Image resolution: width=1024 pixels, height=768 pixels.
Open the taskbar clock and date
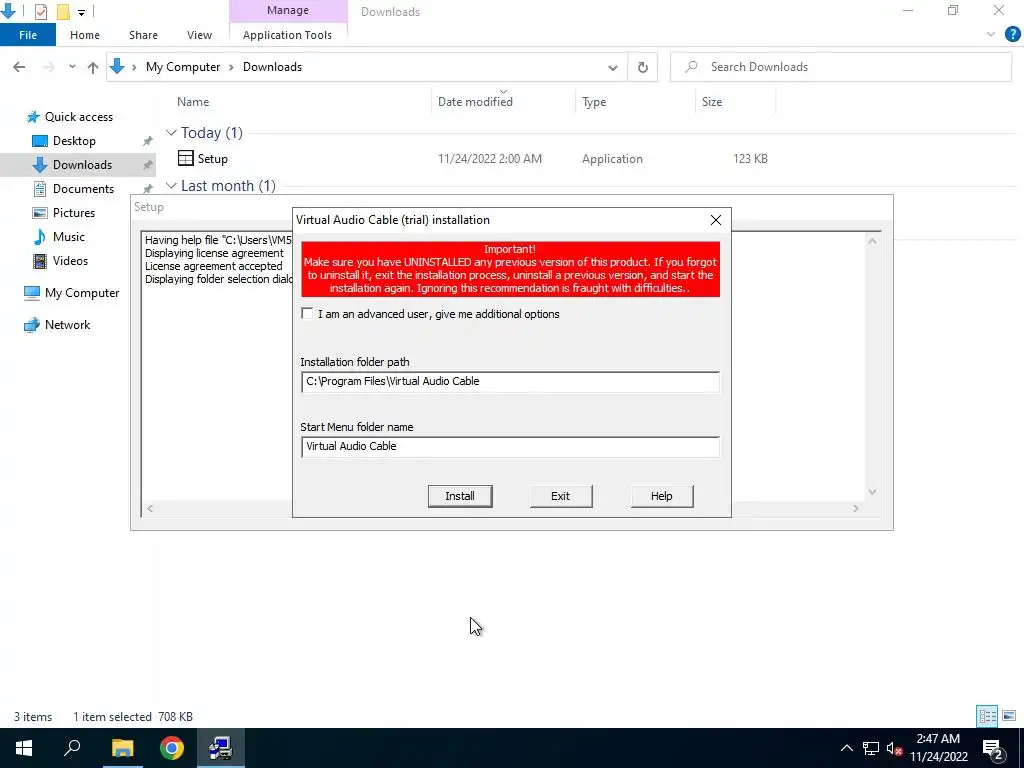[x=938, y=748]
